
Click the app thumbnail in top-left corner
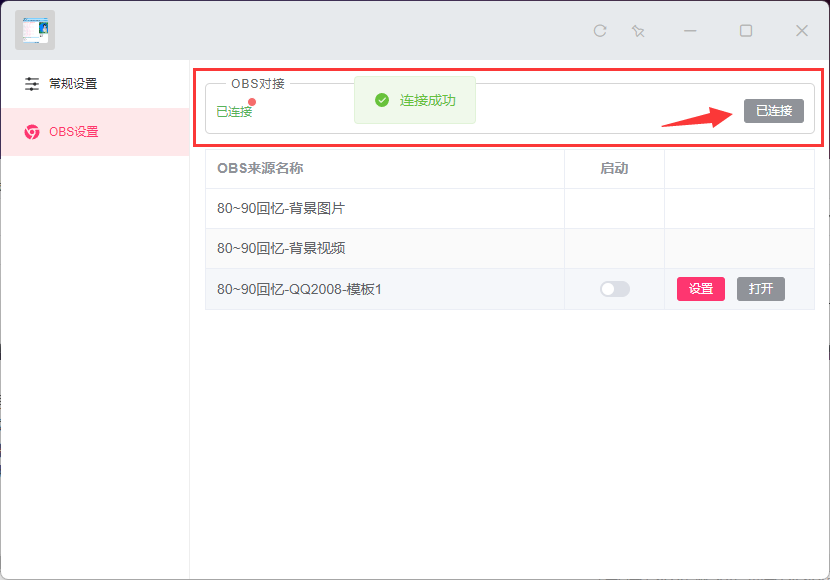point(35,30)
